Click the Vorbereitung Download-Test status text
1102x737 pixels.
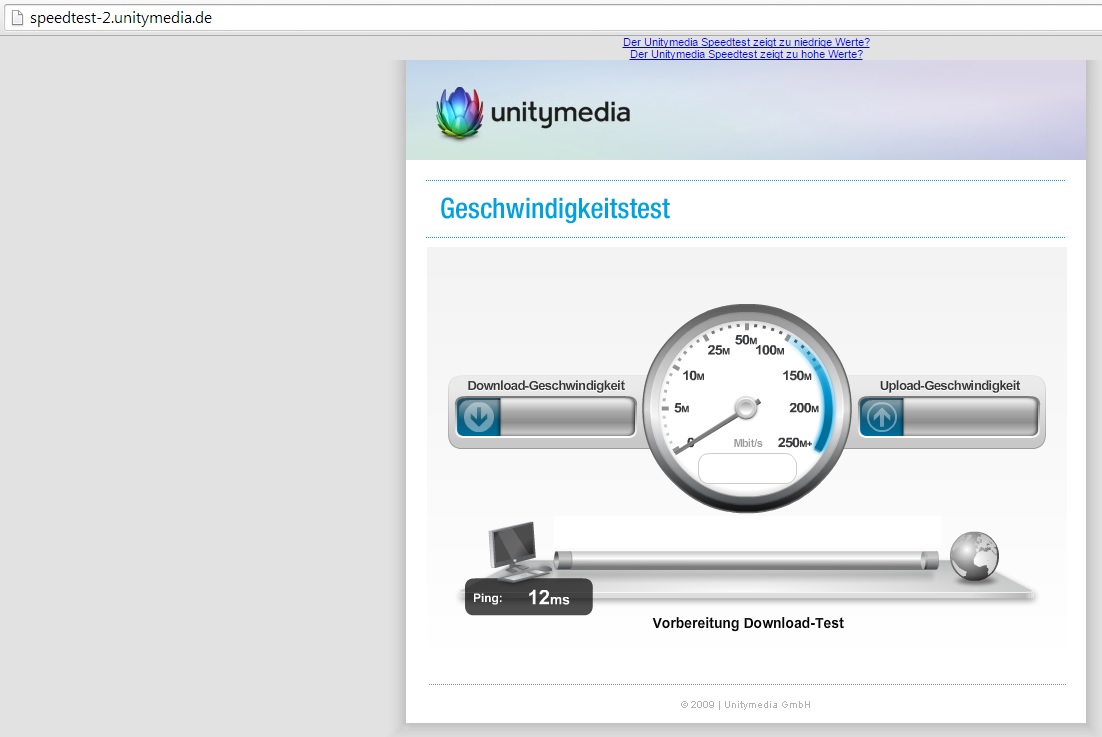[748, 623]
